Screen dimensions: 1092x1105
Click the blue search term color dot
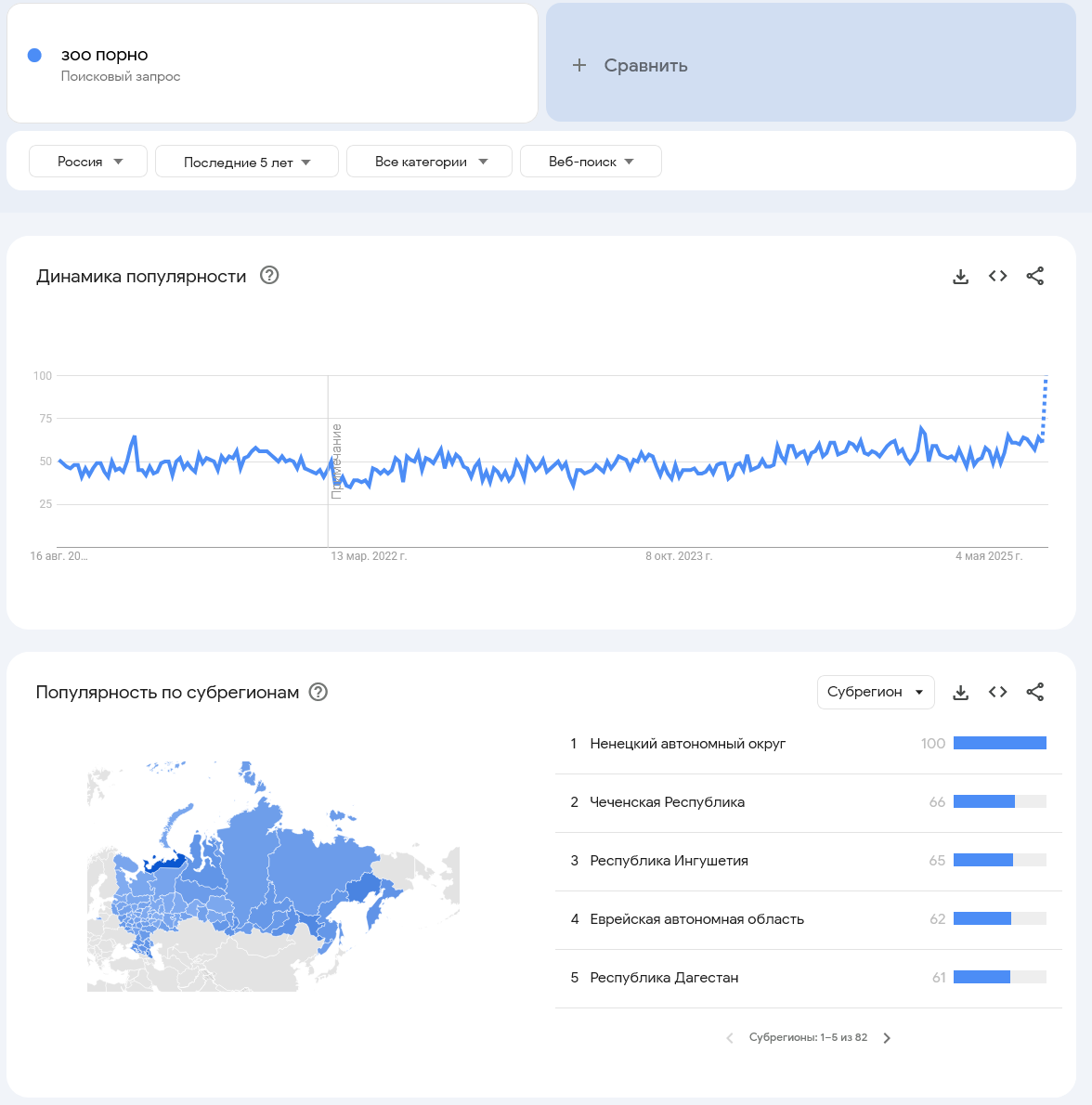[35, 55]
